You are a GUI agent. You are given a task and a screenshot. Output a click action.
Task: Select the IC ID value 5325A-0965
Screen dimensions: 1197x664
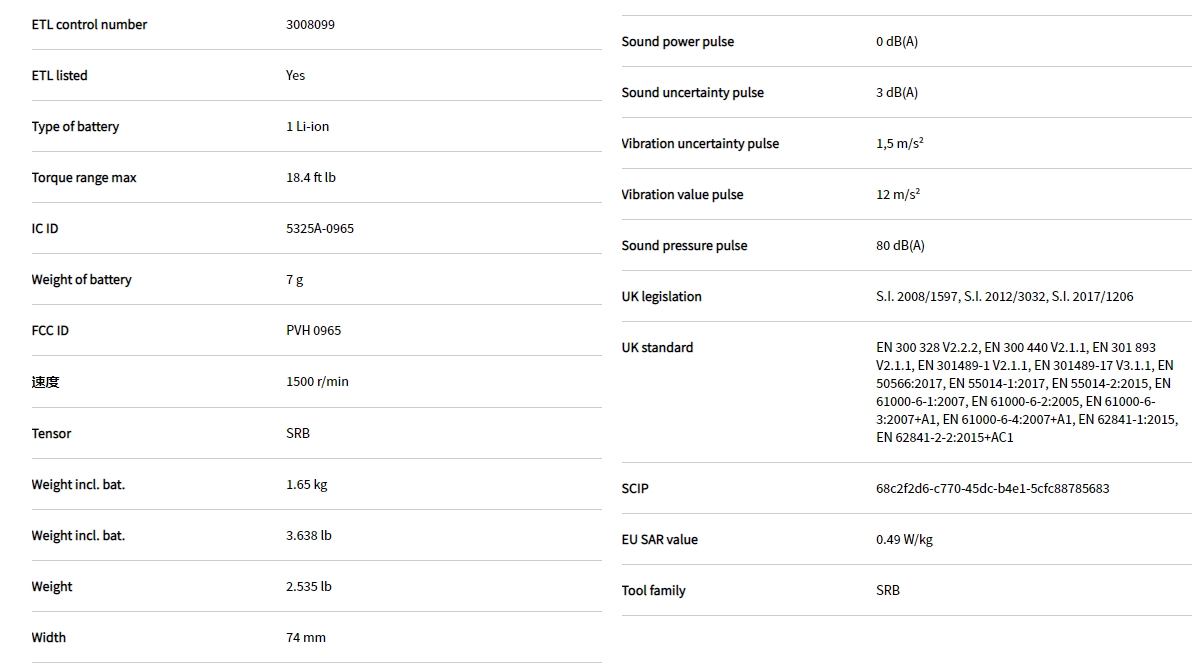(320, 229)
